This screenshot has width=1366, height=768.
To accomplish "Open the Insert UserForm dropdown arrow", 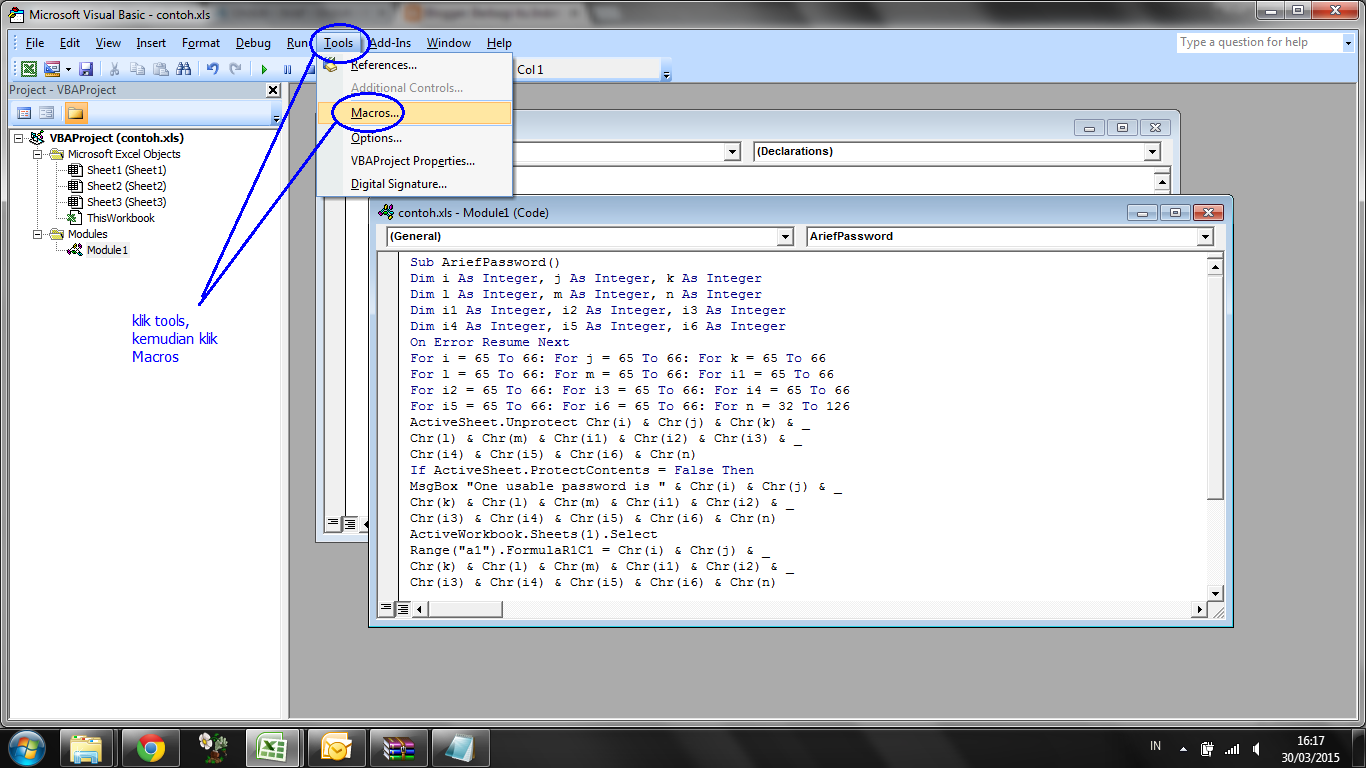I will click(x=68, y=69).
